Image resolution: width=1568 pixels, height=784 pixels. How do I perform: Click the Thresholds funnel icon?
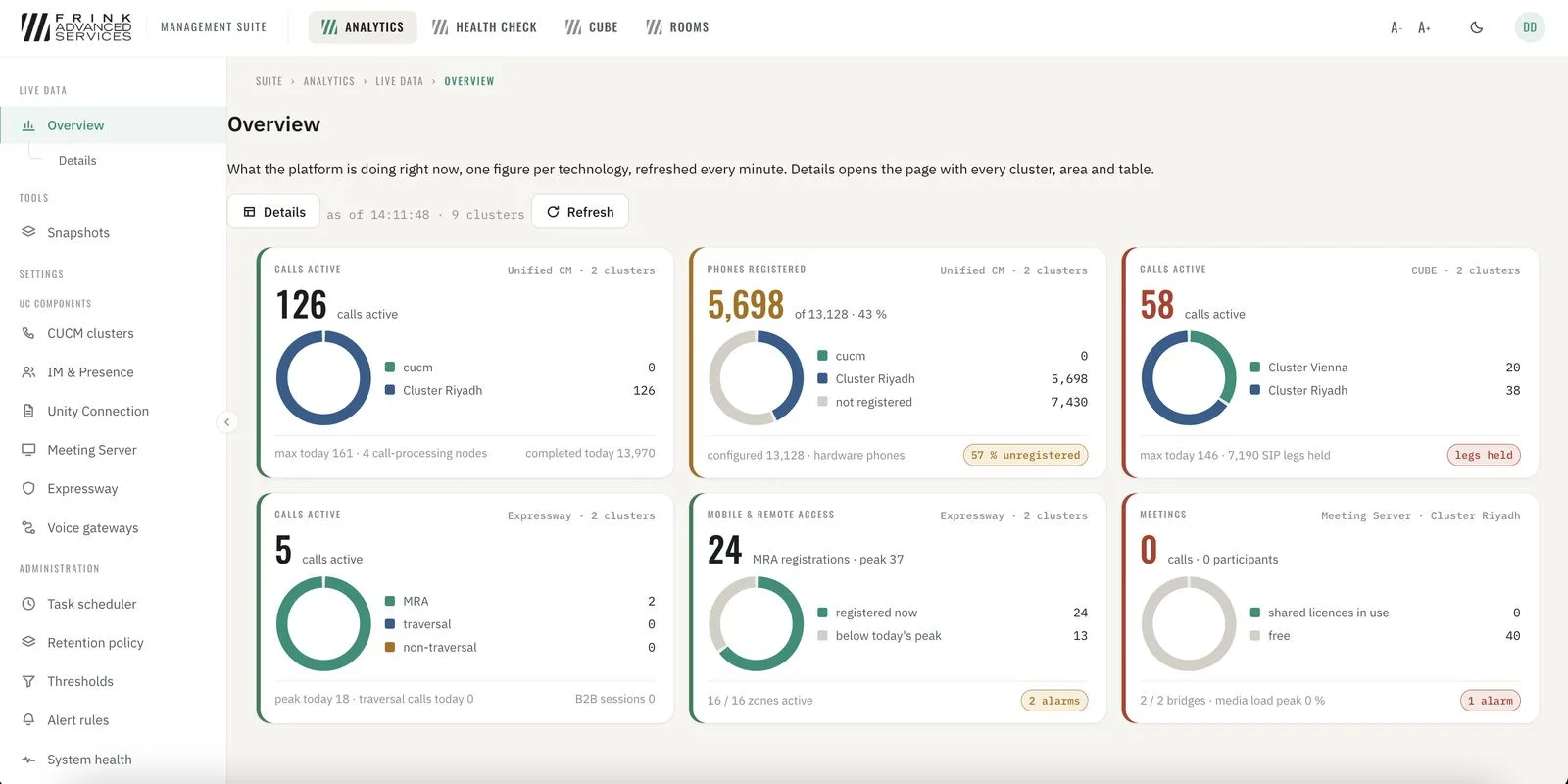click(28, 681)
